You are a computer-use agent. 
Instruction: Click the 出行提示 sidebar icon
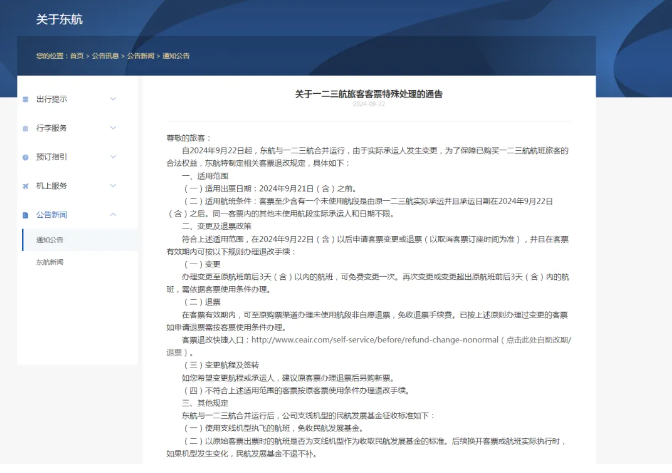coord(25,99)
